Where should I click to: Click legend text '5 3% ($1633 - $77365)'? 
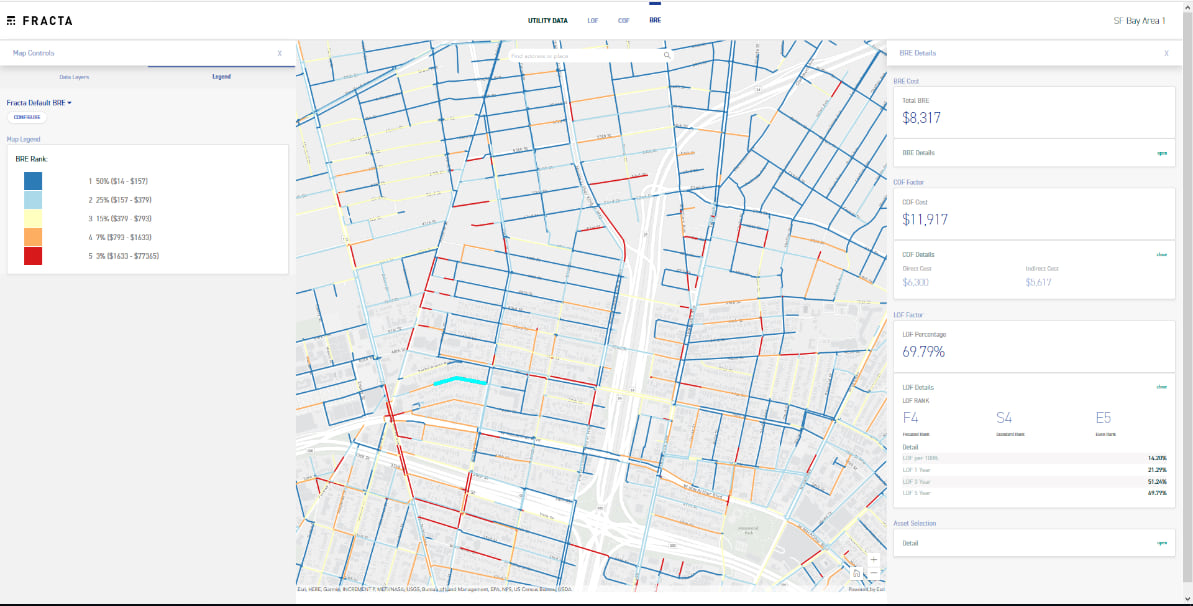(123, 256)
